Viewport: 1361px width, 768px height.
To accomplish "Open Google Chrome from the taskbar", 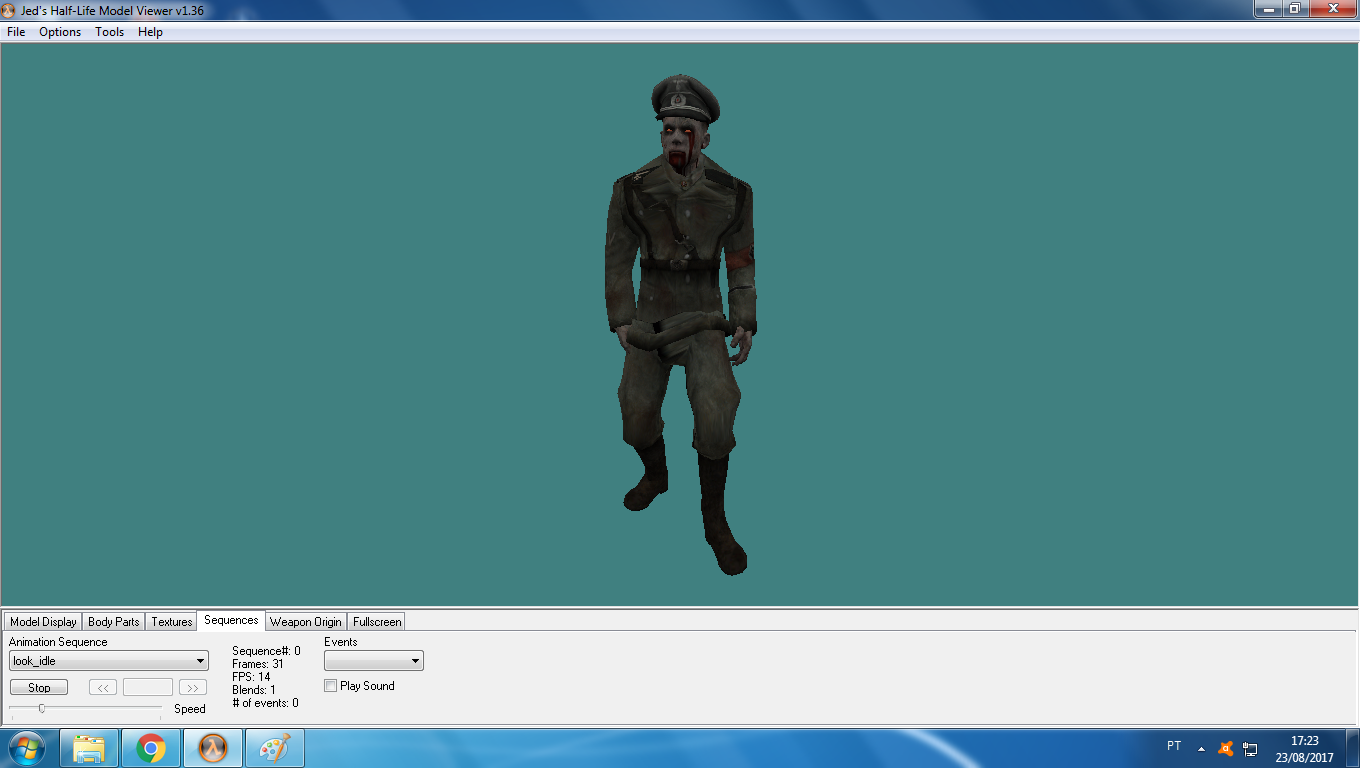I will (151, 748).
